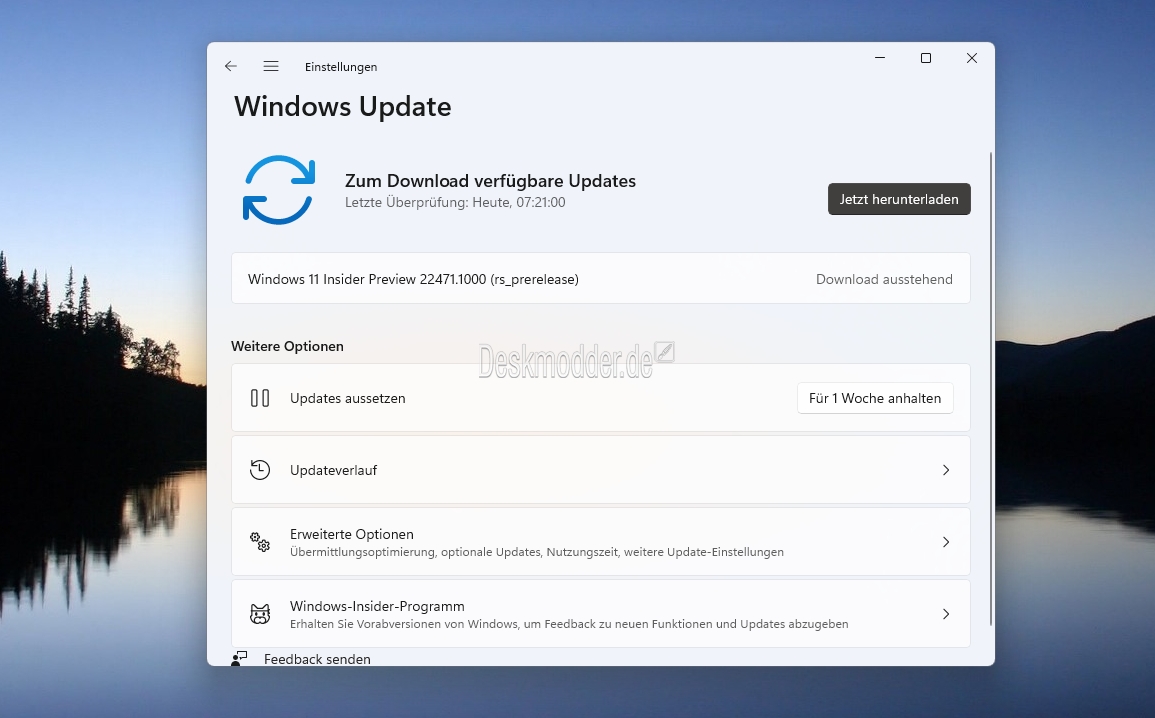Start download with Jetzt herunterladen

[899, 199]
